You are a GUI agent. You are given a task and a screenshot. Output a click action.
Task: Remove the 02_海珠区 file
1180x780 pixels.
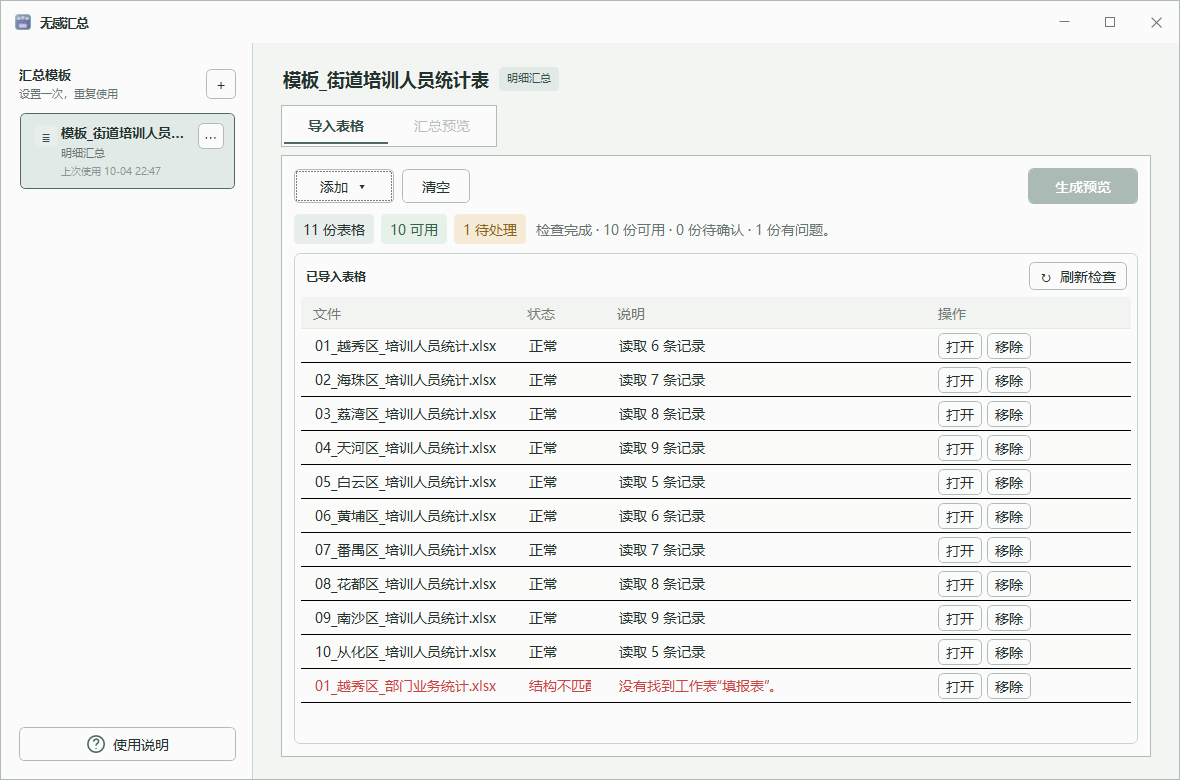point(1008,380)
